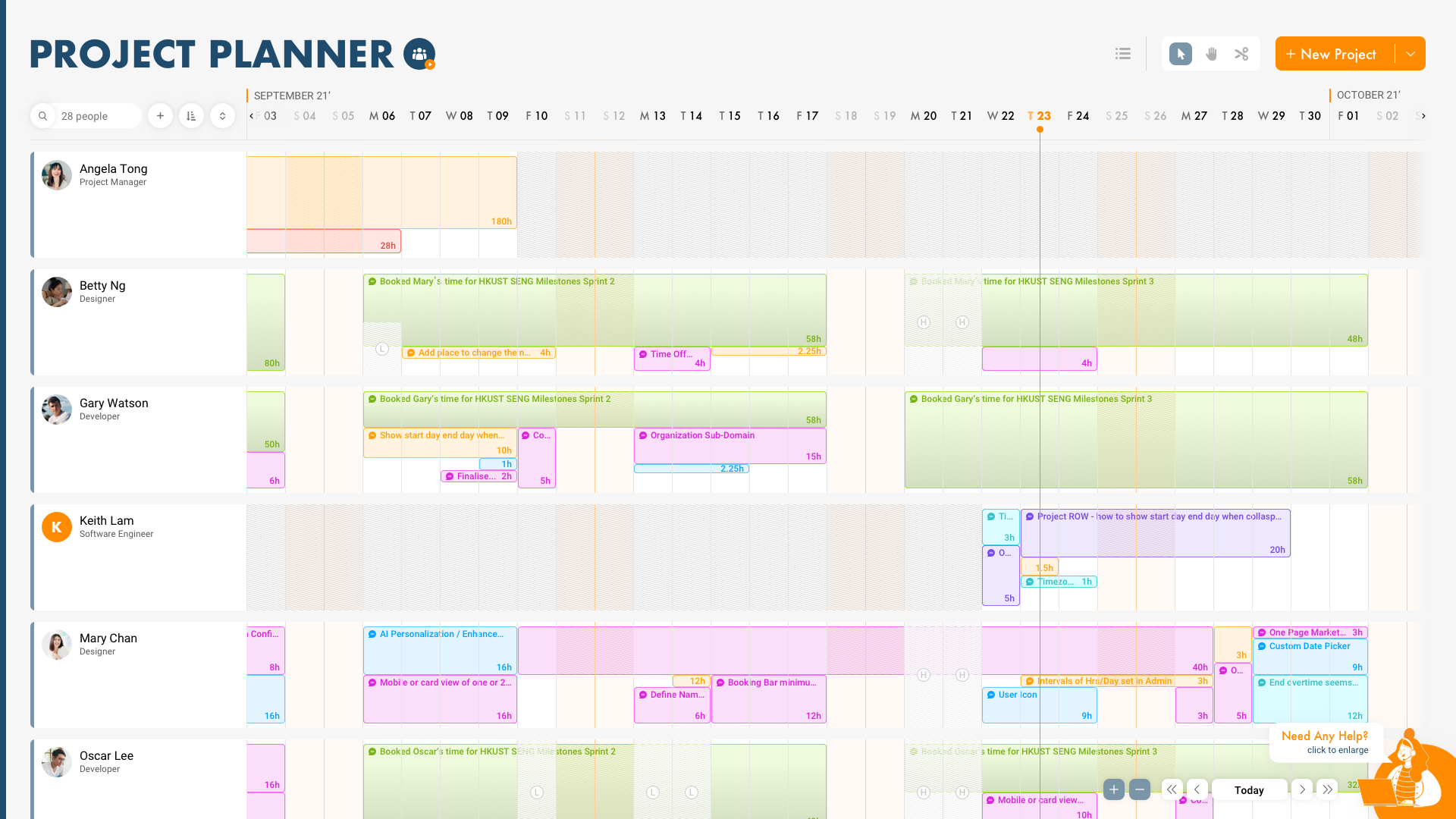Click the ascending/descending order icon
The image size is (1456, 819).
click(192, 116)
